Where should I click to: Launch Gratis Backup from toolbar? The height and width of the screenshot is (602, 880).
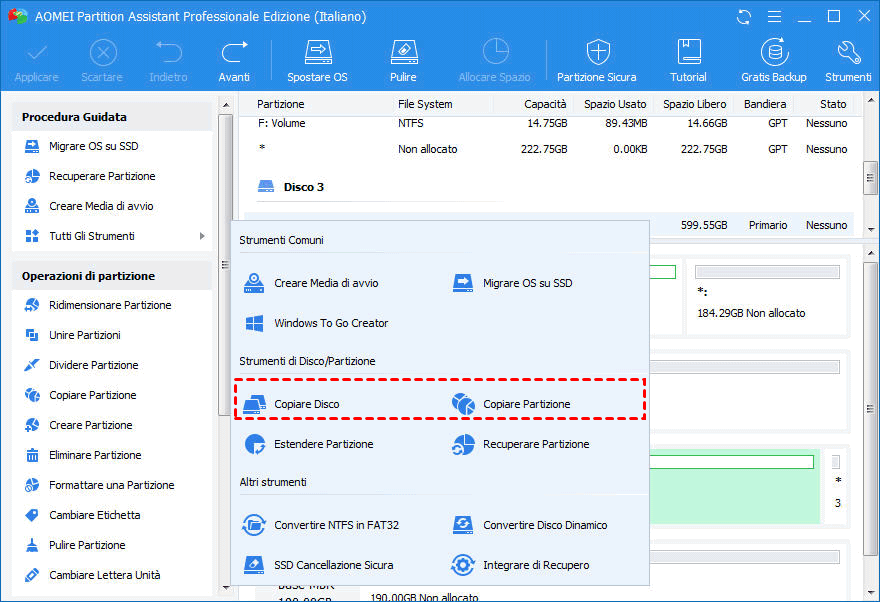pos(774,62)
